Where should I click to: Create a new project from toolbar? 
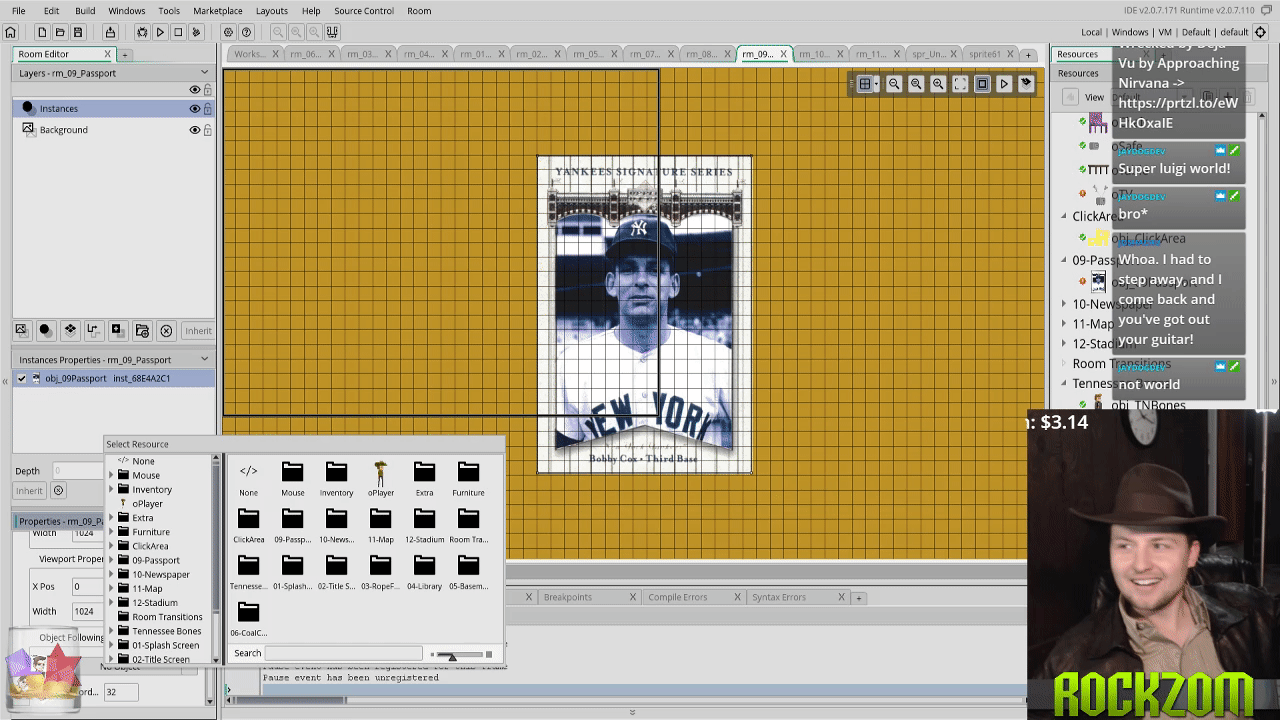tap(42, 32)
